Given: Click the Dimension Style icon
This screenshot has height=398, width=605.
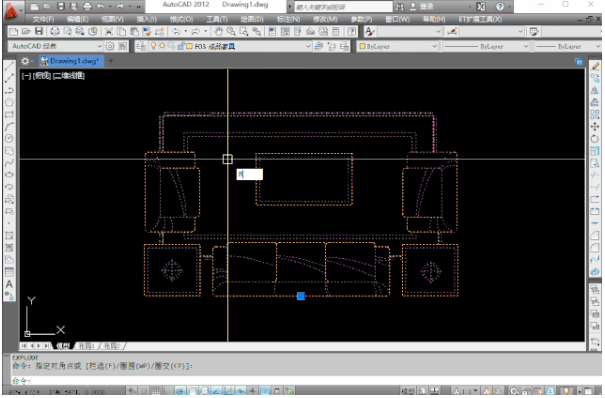Looking at the screenshot, I should [452, 32].
